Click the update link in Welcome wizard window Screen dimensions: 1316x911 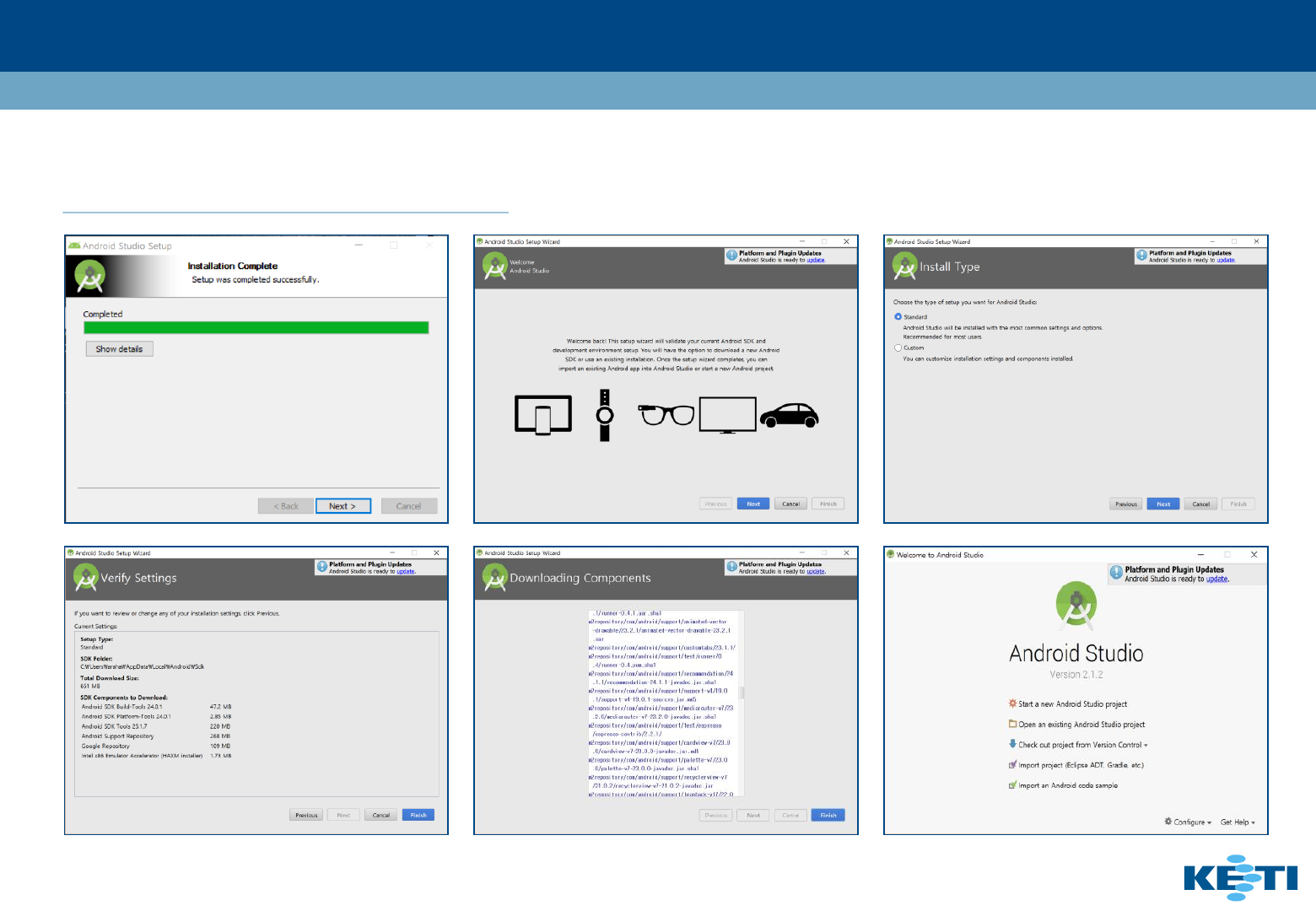point(816,260)
